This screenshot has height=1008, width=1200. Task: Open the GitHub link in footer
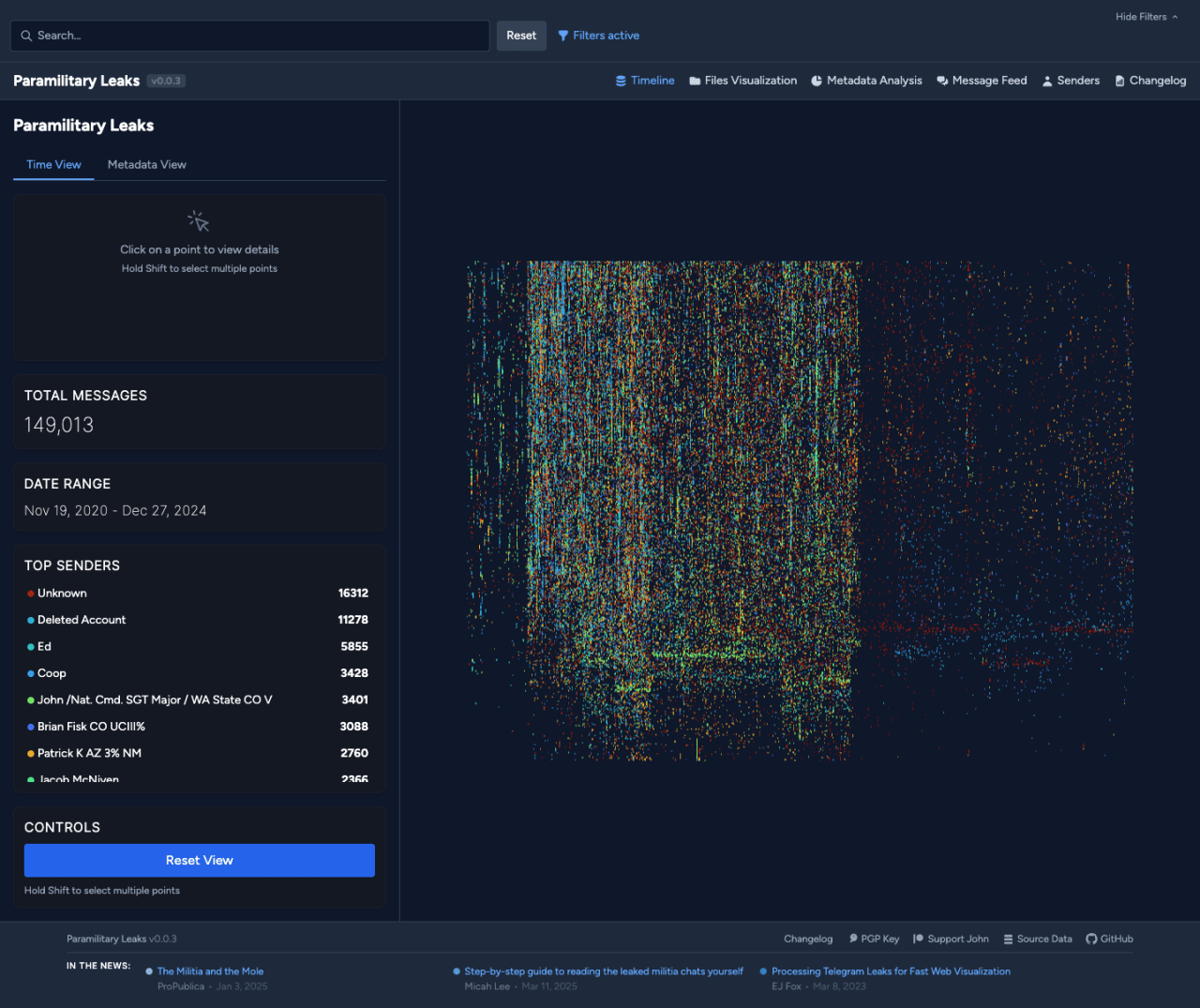pos(1110,939)
